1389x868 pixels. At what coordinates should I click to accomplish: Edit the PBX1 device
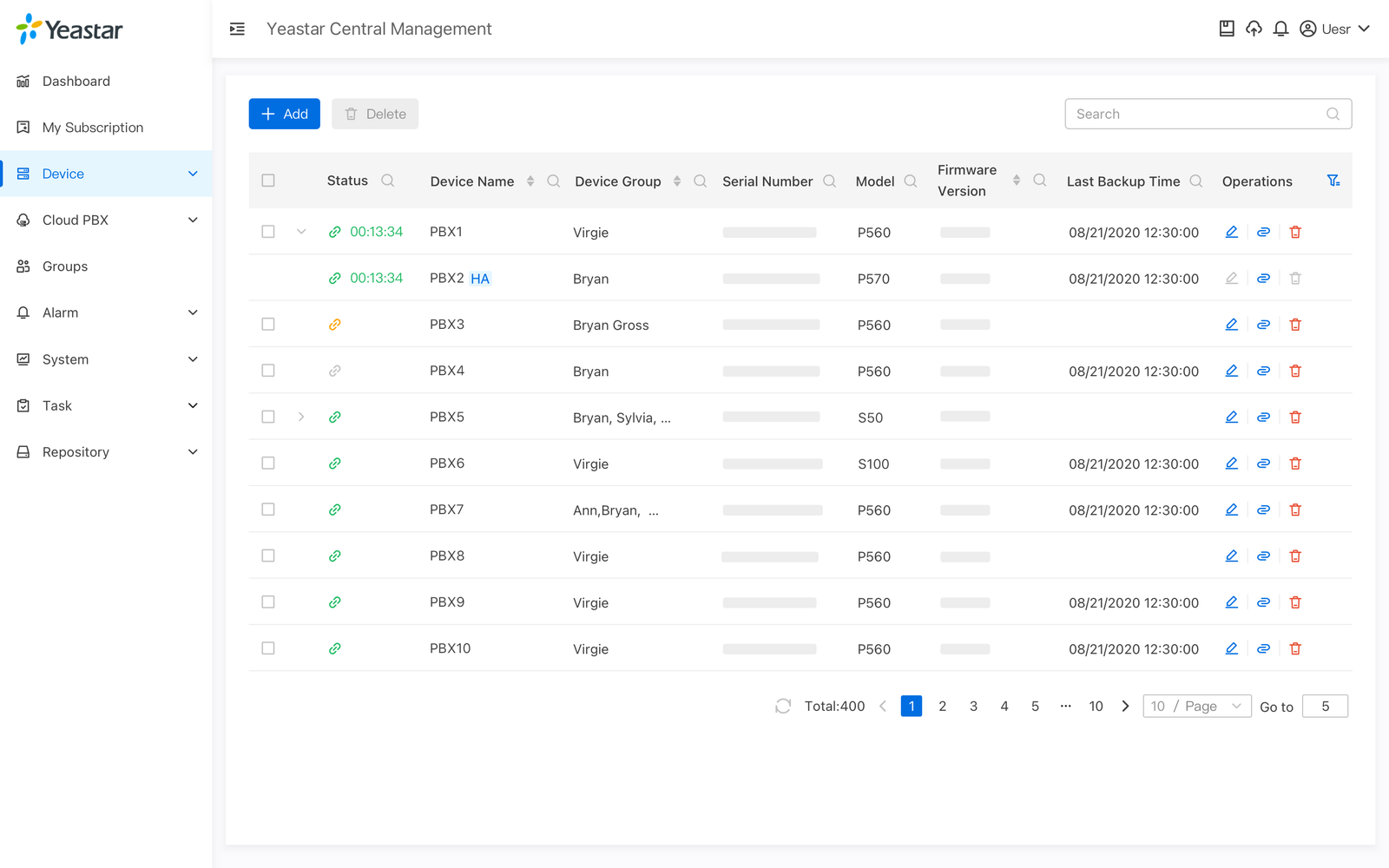point(1231,232)
